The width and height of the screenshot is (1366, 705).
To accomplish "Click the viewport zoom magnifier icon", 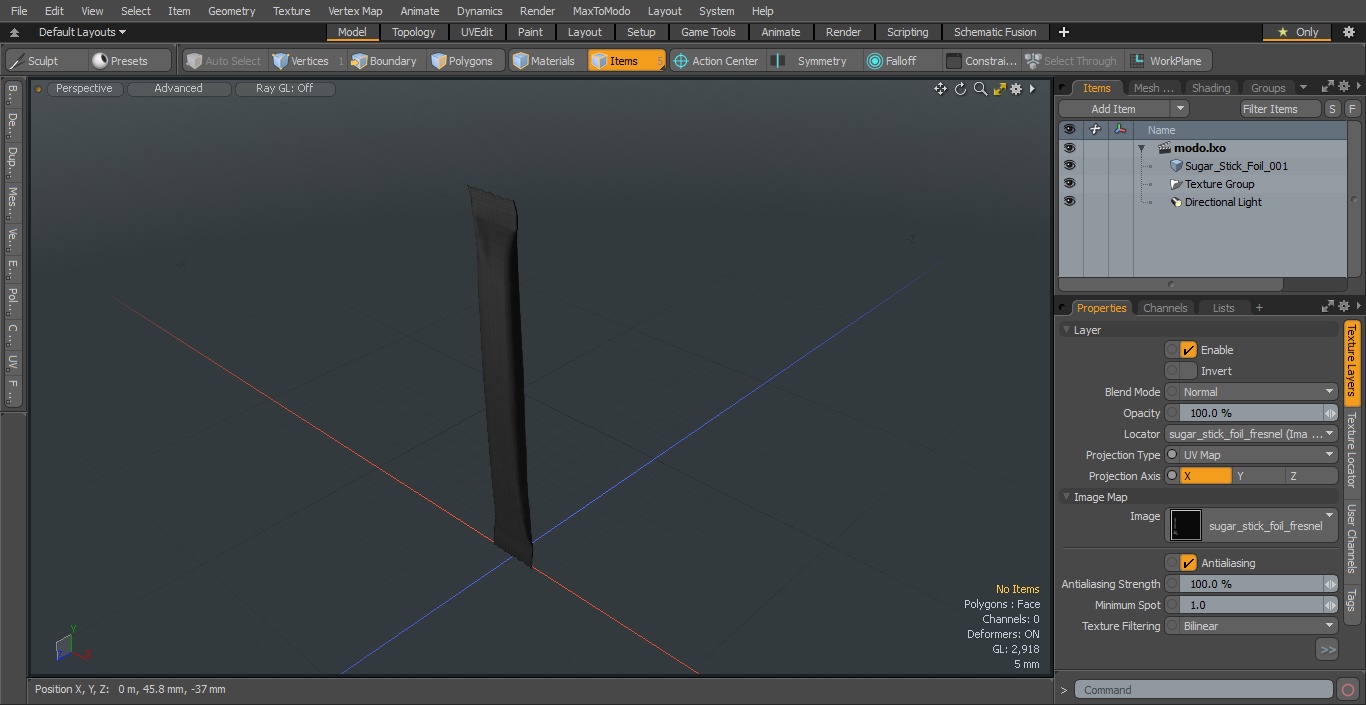I will (980, 89).
